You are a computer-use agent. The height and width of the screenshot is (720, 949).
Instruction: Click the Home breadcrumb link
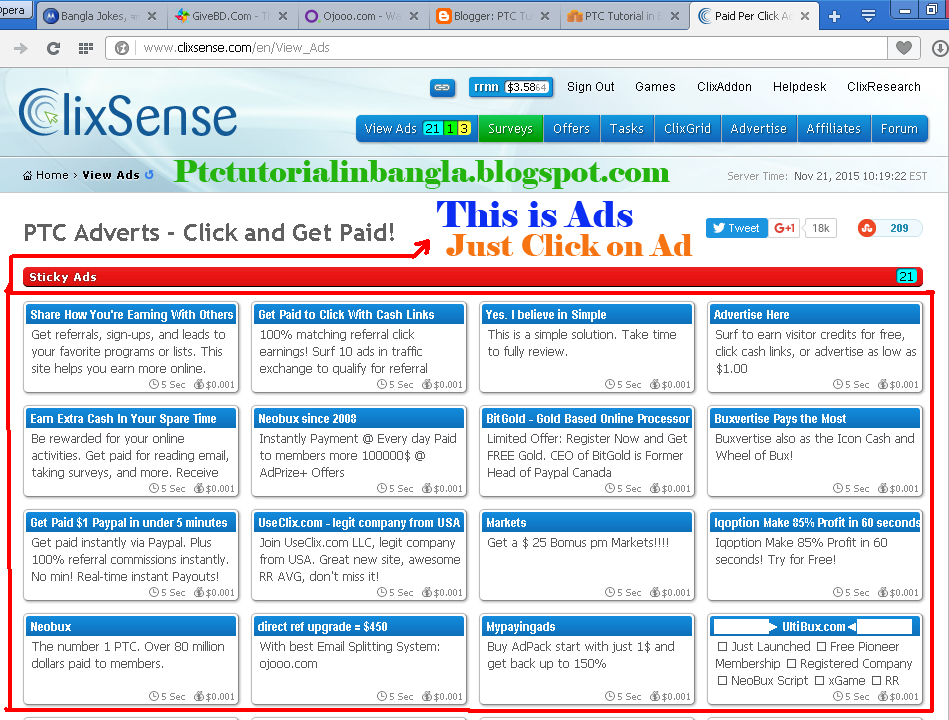click(52, 175)
